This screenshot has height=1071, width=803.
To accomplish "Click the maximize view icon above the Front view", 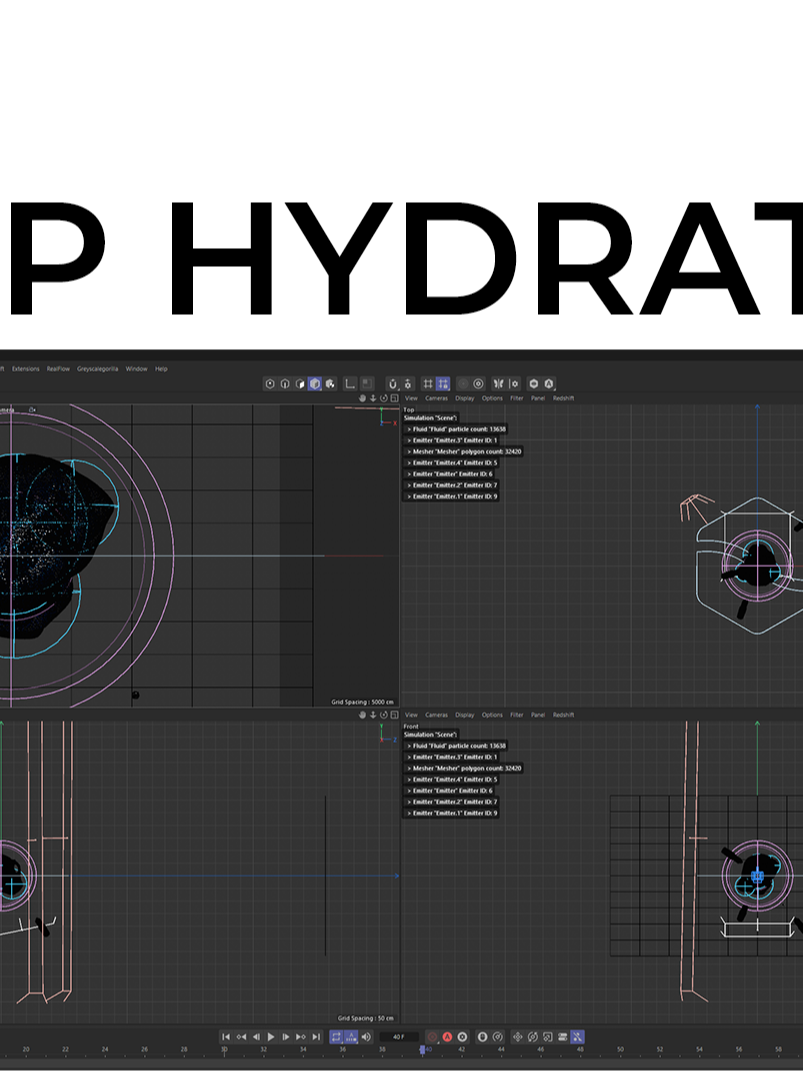I will pyautogui.click(x=394, y=715).
